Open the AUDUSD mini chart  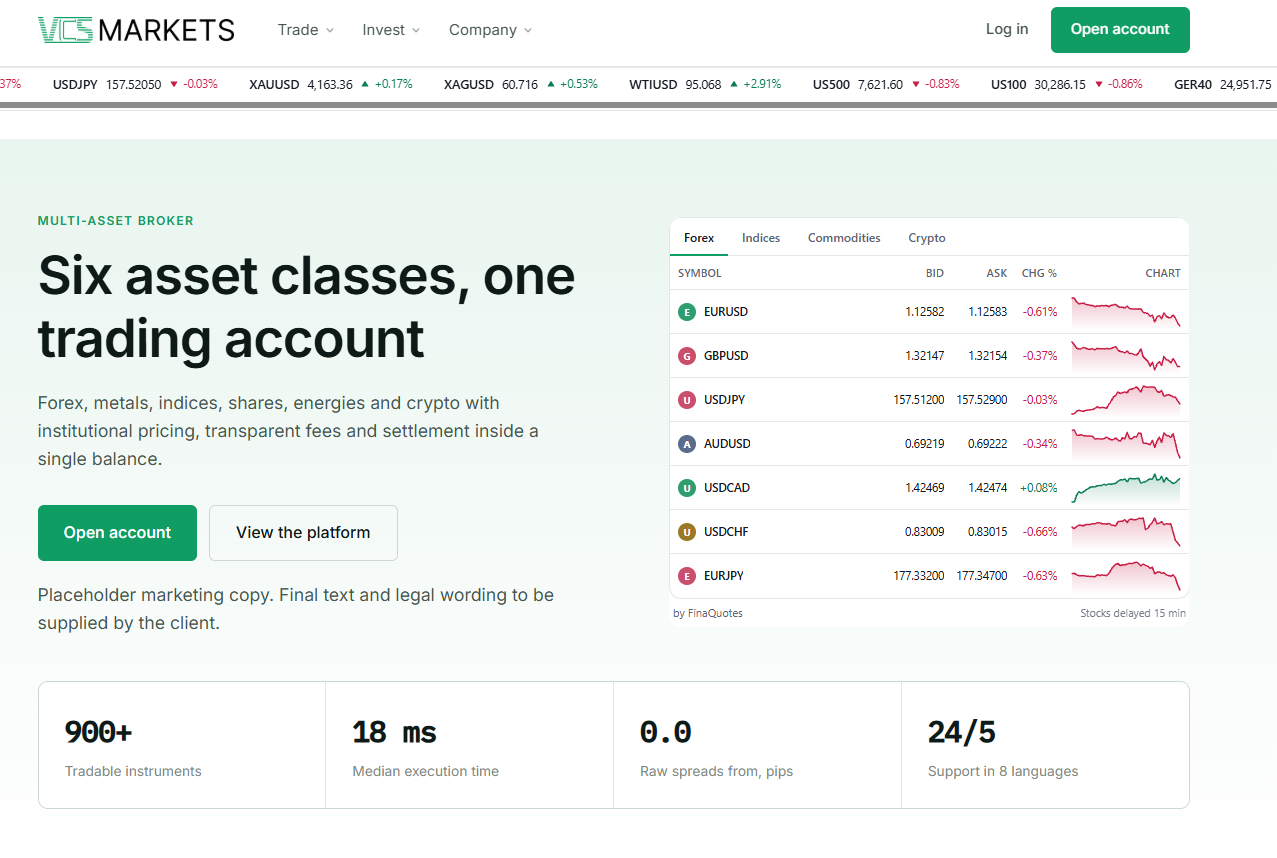(1126, 444)
